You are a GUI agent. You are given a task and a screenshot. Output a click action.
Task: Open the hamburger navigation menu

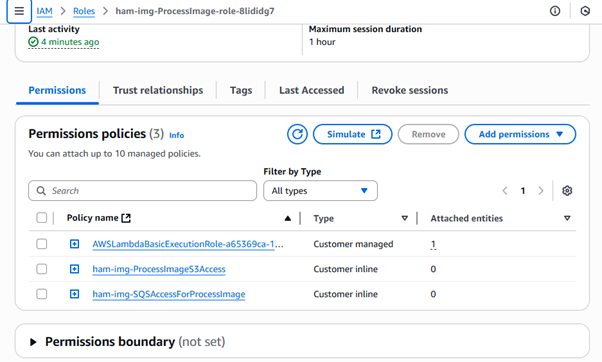point(19,11)
